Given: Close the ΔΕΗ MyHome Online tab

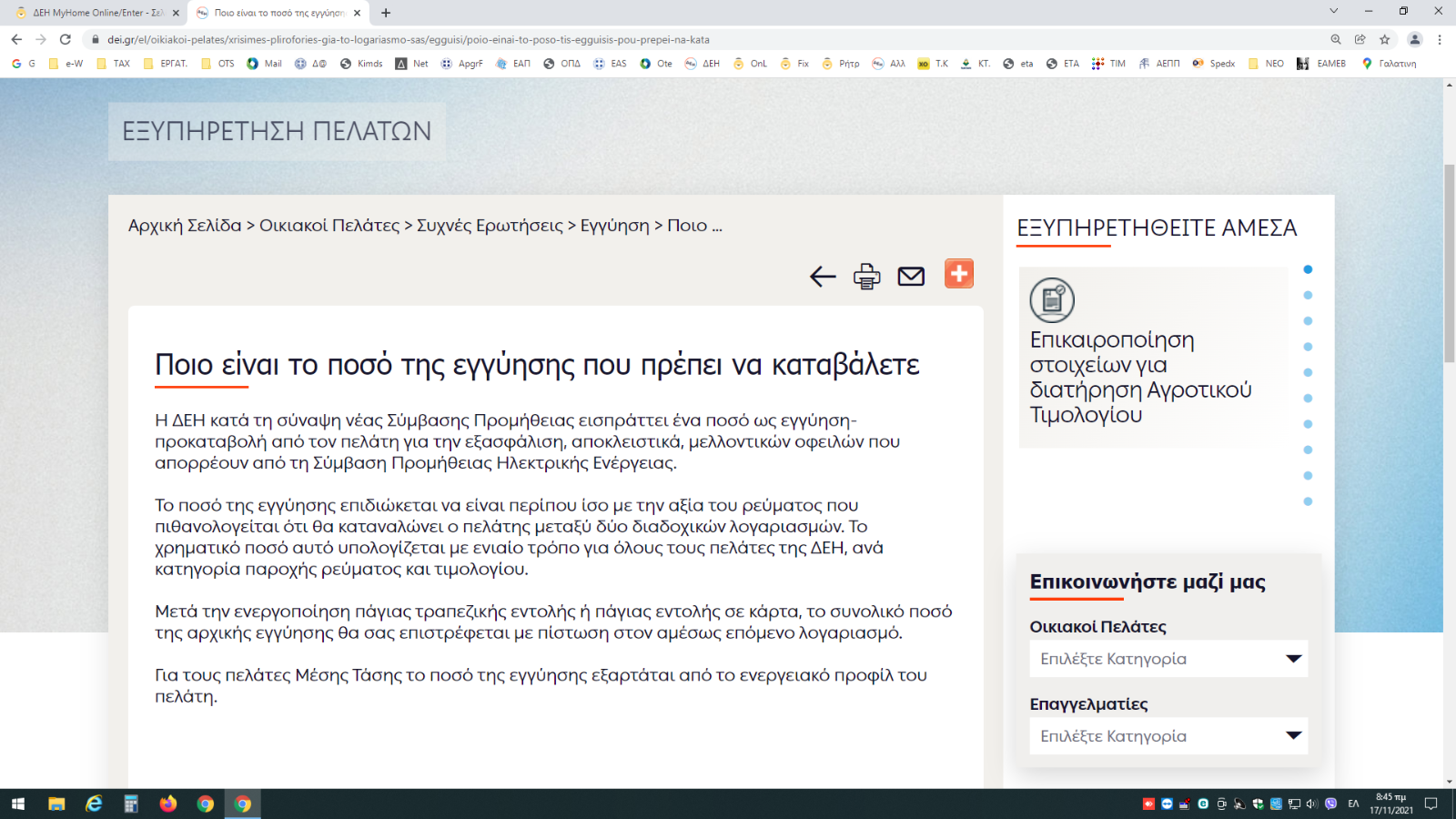Looking at the screenshot, I should pyautogui.click(x=176, y=13).
